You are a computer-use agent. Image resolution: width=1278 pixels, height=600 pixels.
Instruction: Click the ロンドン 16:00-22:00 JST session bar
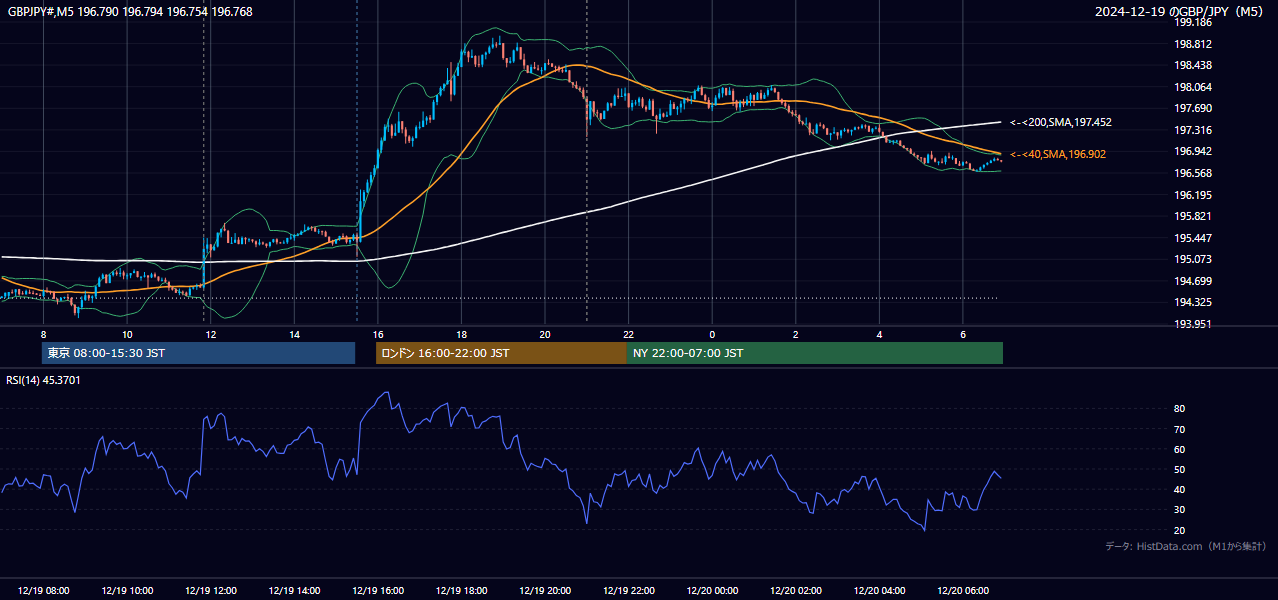click(501, 353)
